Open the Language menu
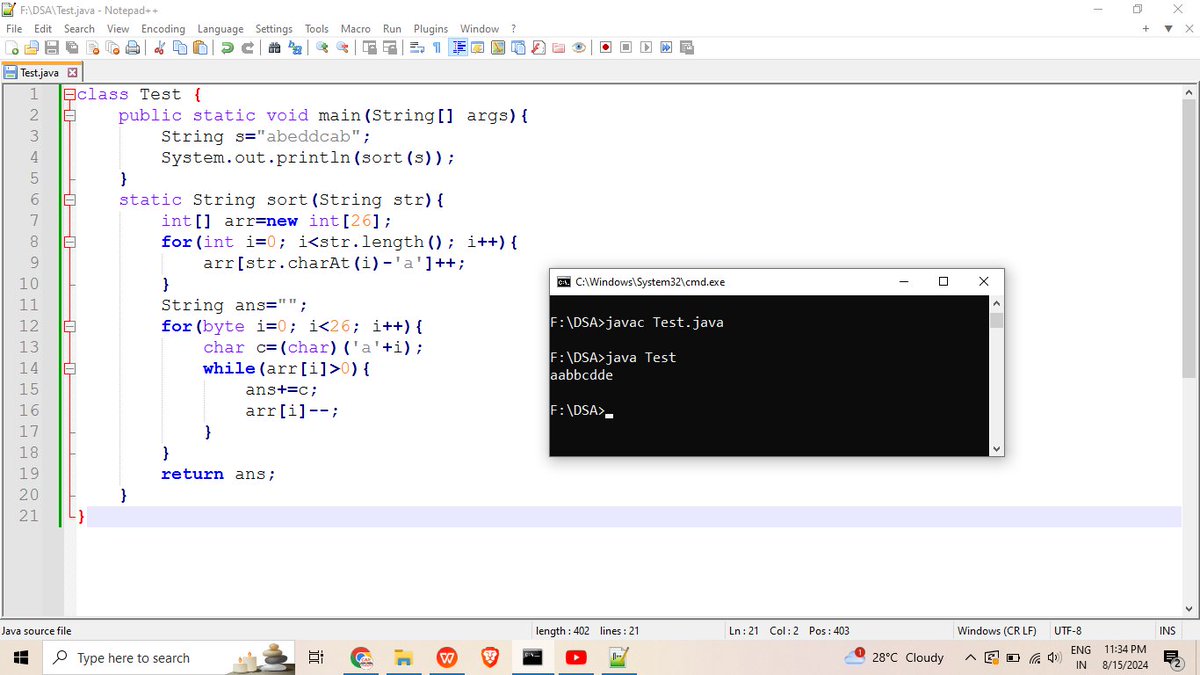Image resolution: width=1200 pixels, height=675 pixels. [220, 29]
